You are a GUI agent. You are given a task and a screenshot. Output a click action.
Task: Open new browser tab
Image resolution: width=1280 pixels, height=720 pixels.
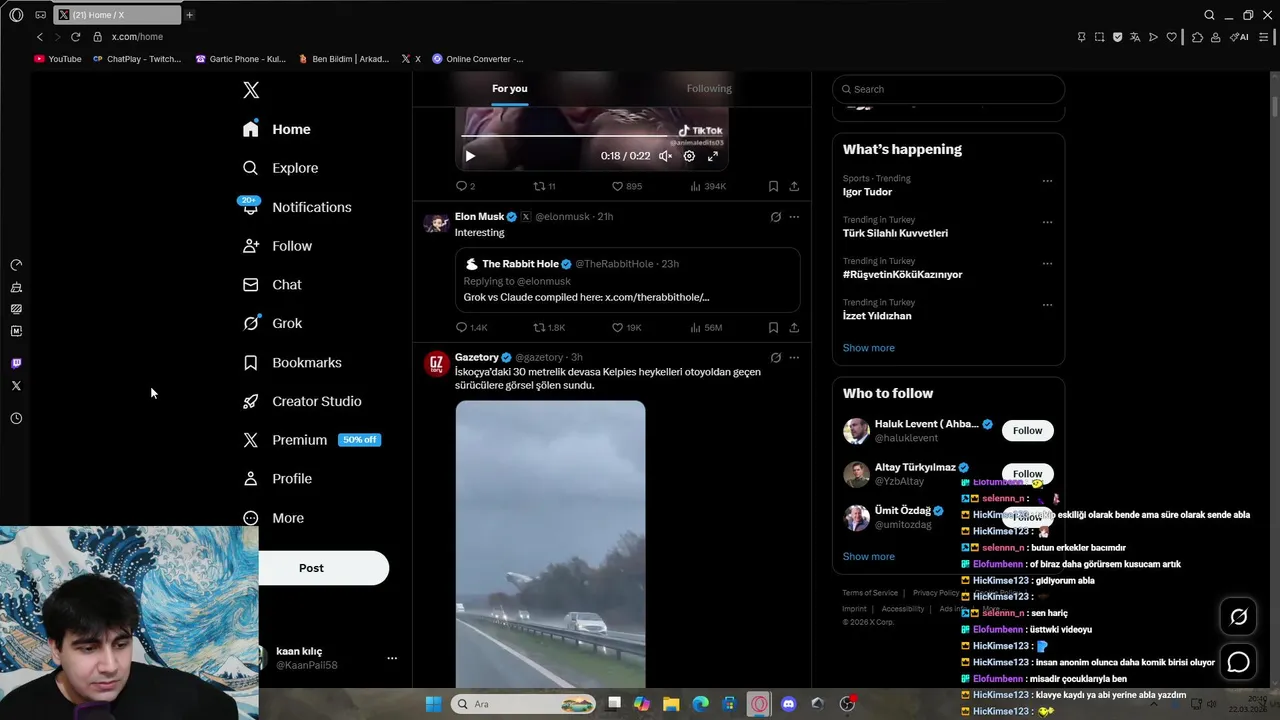pyautogui.click(x=189, y=15)
